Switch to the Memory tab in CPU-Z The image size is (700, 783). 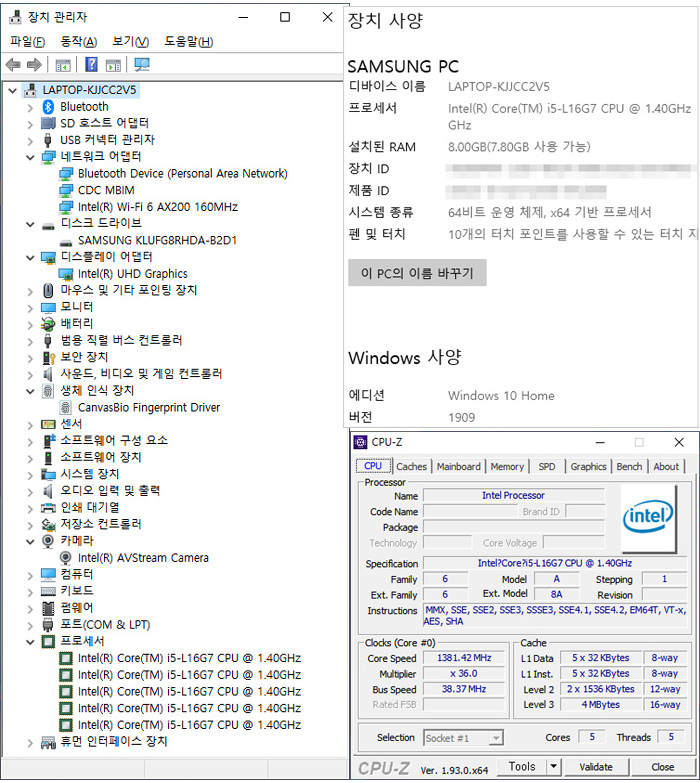(x=507, y=466)
